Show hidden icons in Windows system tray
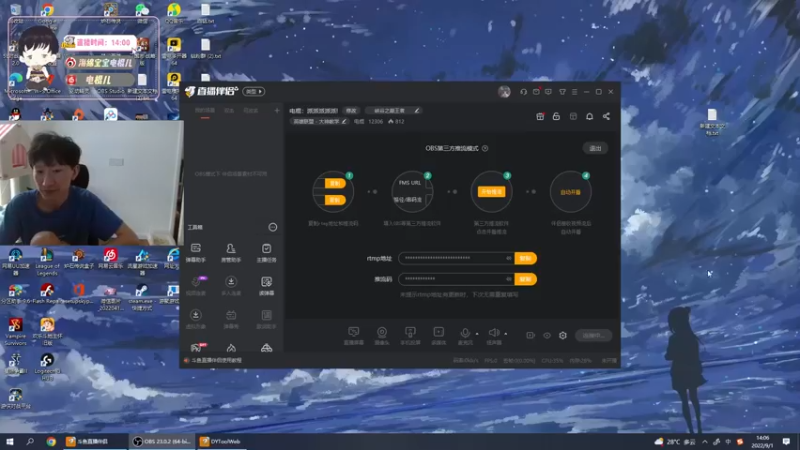 pos(705,442)
